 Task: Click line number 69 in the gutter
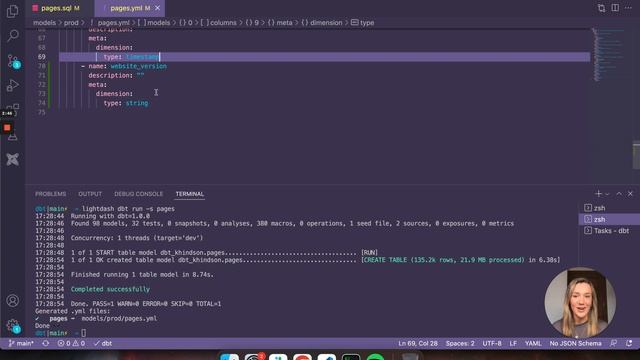[42, 57]
